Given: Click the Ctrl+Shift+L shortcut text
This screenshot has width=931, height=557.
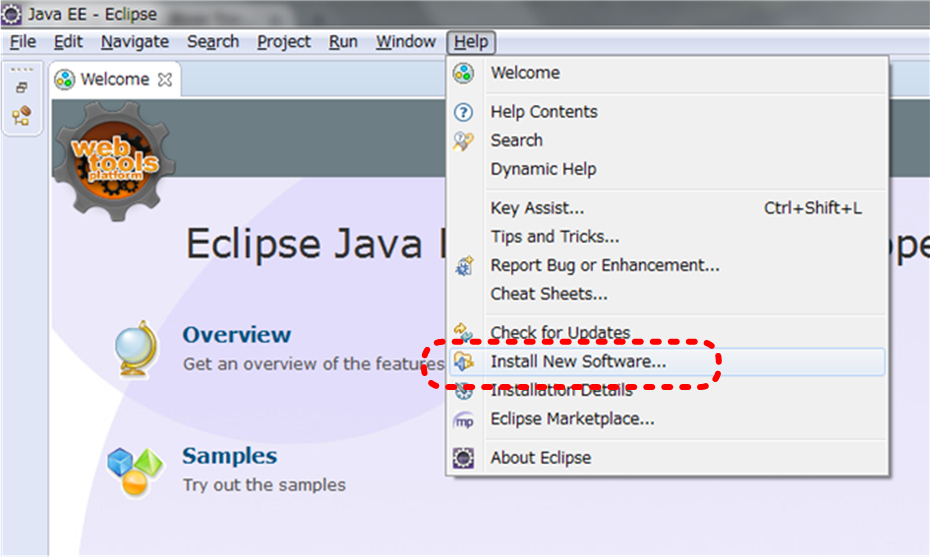Looking at the screenshot, I should [x=813, y=208].
